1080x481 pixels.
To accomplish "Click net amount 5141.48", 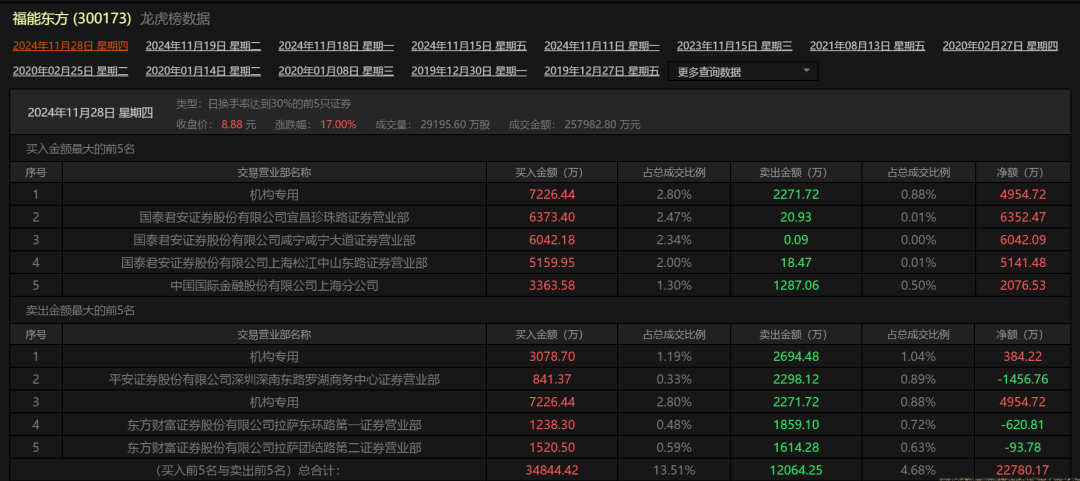I will (x=1023, y=263).
